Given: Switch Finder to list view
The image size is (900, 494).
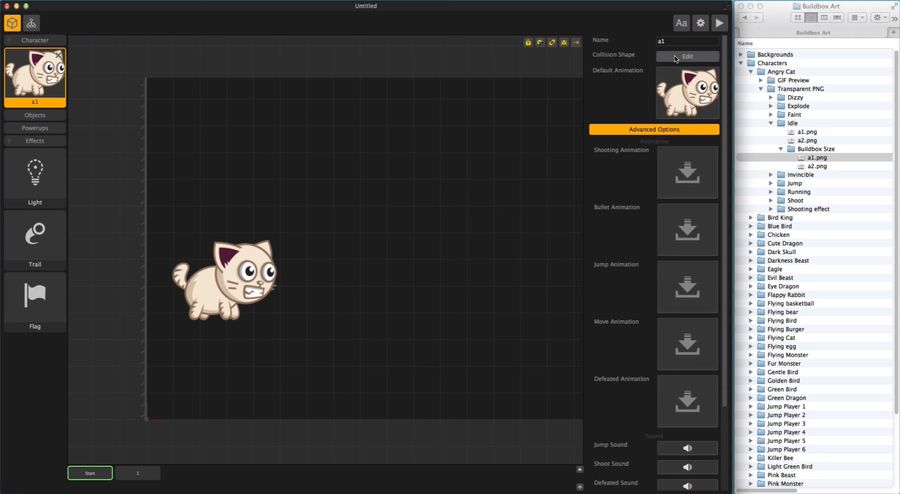Looking at the screenshot, I should [x=811, y=18].
